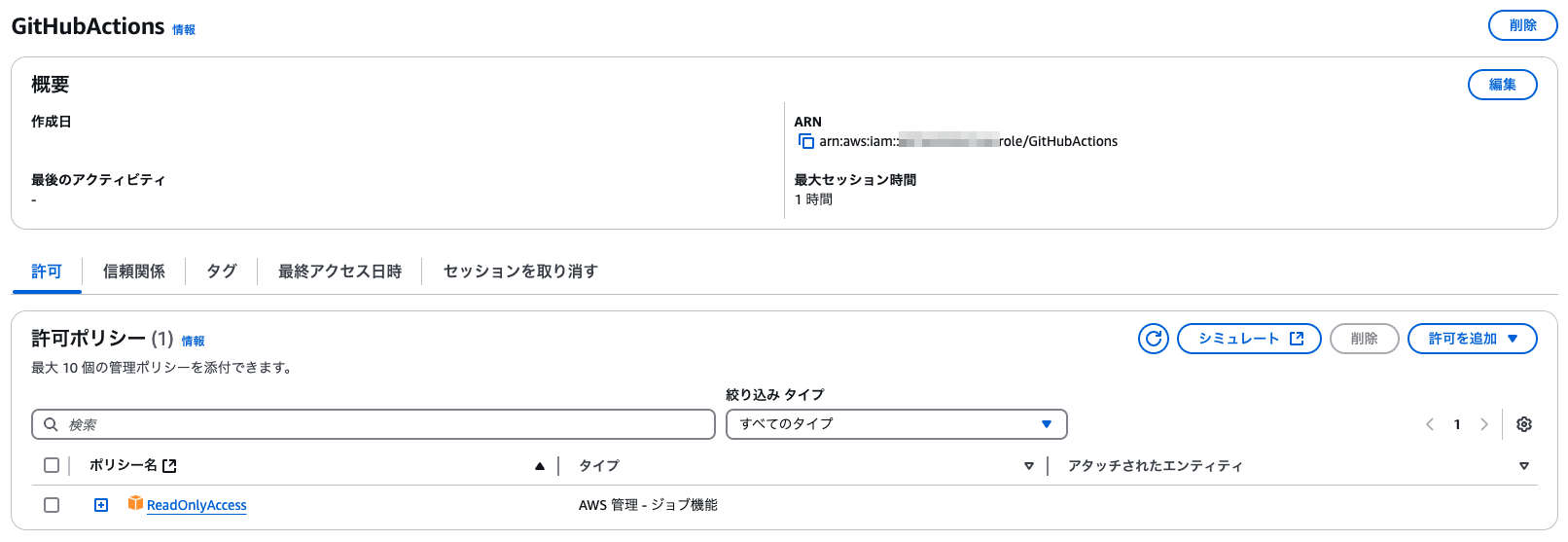Screen dimensions: 1568x542
Task: Go to the next page of policies
Action: [x=1484, y=424]
